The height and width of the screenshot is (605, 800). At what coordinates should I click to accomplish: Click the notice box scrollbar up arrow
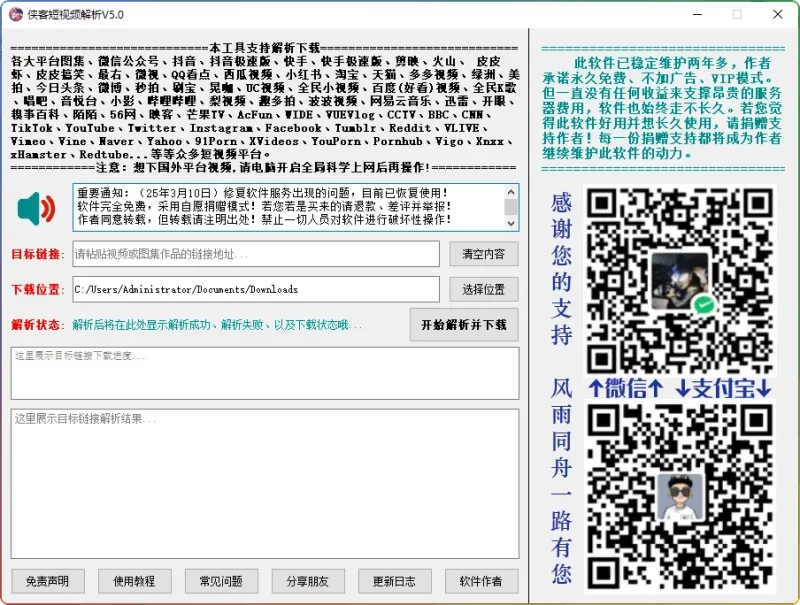[x=511, y=192]
